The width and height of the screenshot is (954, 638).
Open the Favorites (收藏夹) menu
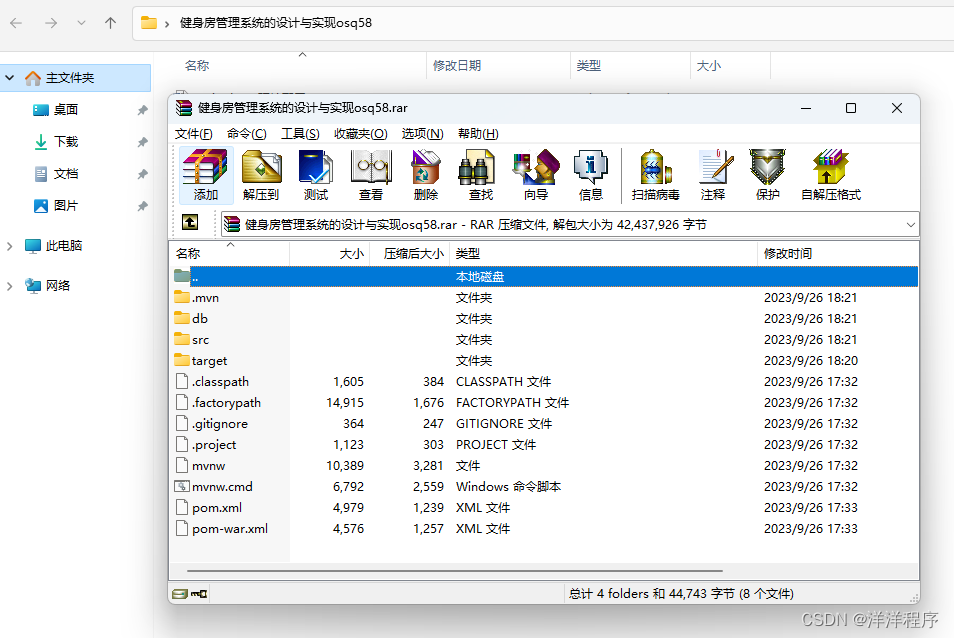coord(360,134)
